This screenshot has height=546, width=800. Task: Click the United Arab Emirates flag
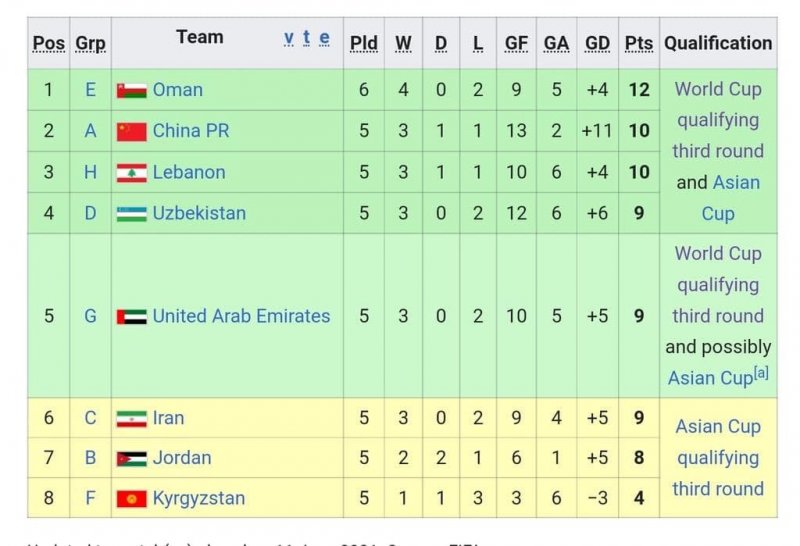coord(131,316)
